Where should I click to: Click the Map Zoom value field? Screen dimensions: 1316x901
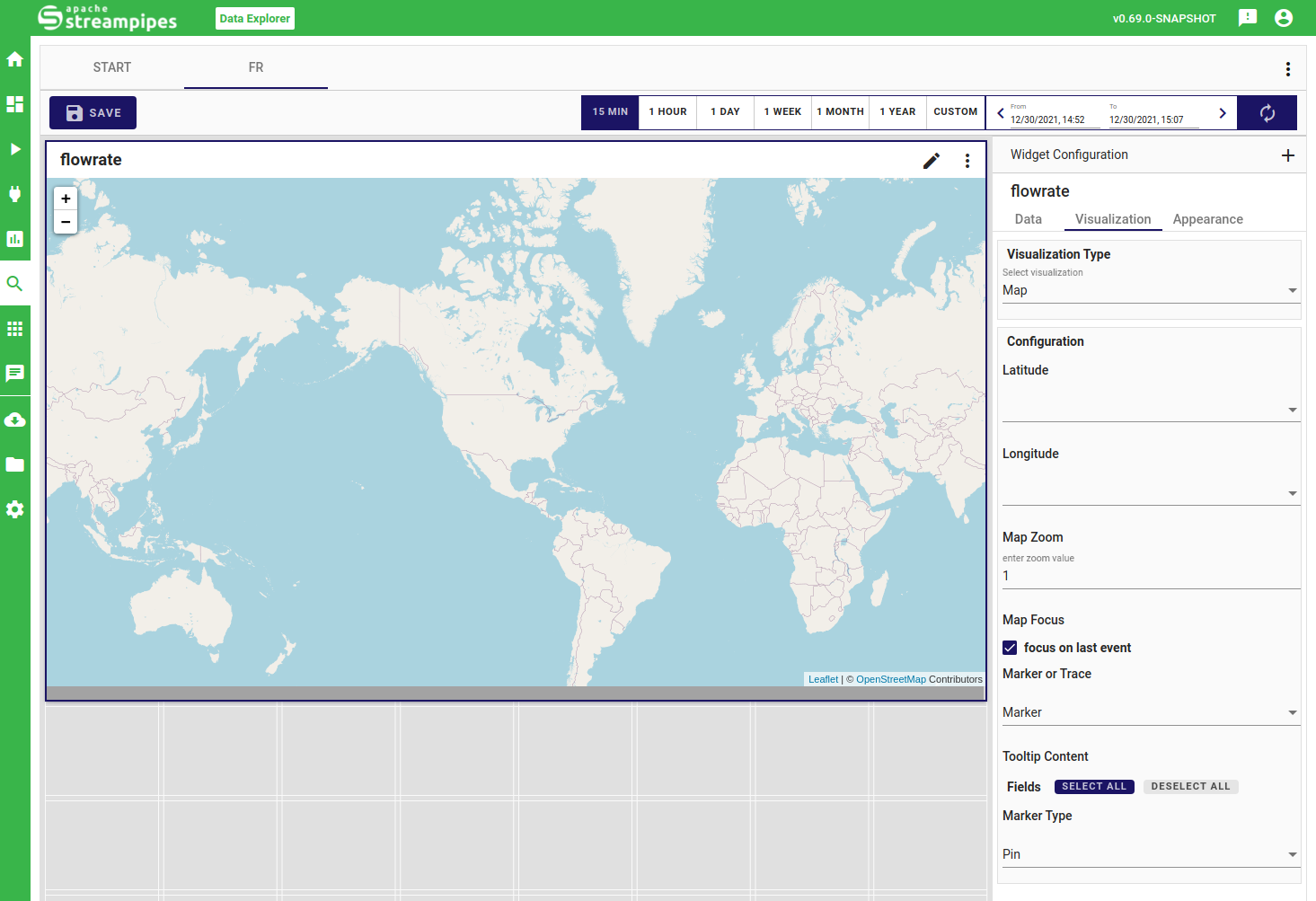[x=1150, y=576]
